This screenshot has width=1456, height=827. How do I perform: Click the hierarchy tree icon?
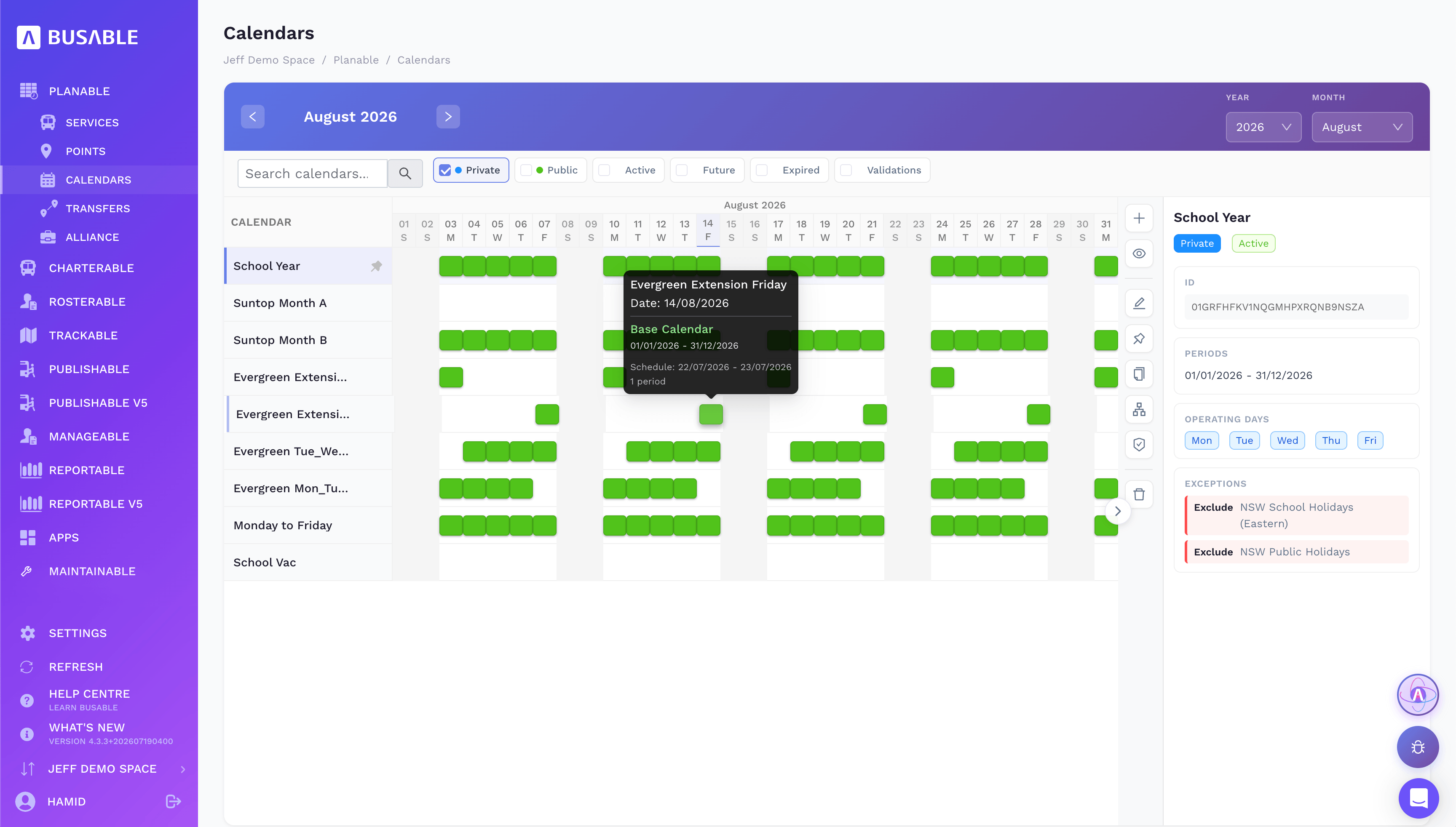(1139, 410)
